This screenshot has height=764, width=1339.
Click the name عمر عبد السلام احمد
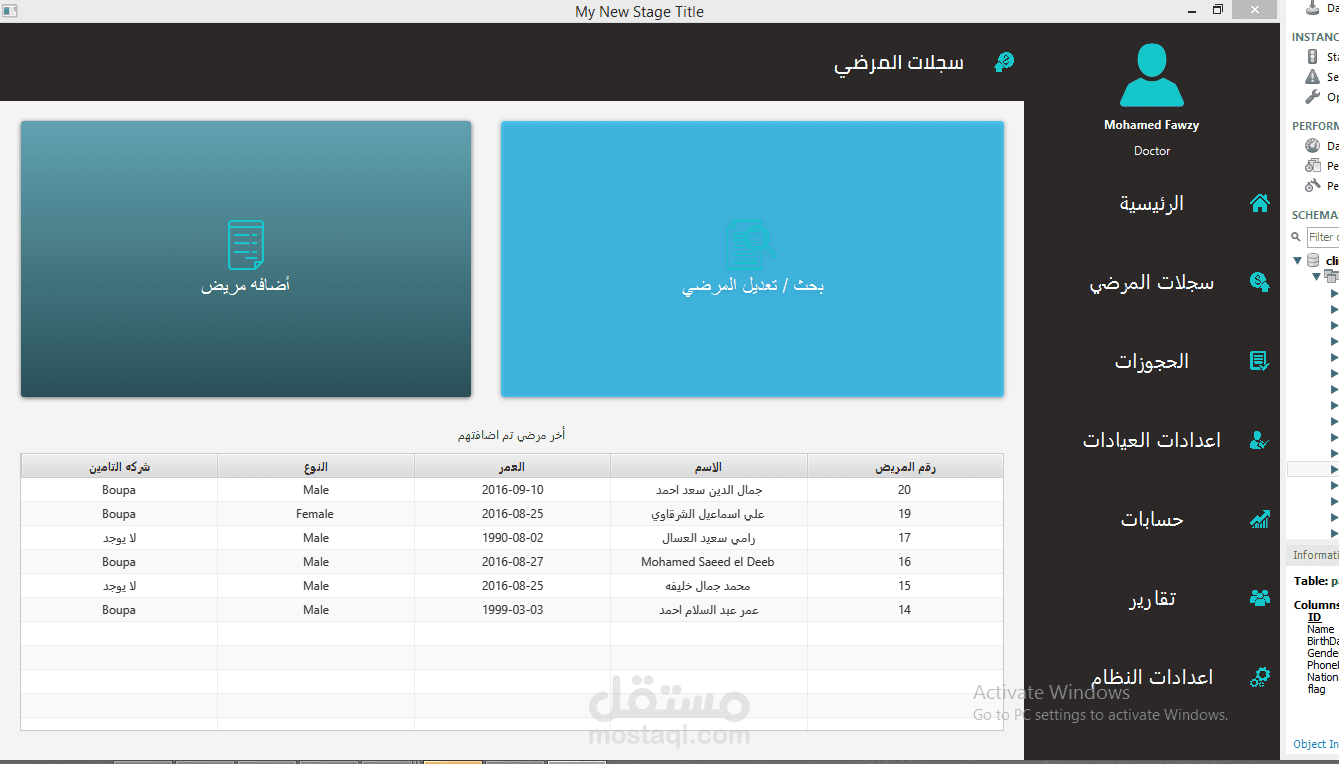pyautogui.click(x=709, y=610)
